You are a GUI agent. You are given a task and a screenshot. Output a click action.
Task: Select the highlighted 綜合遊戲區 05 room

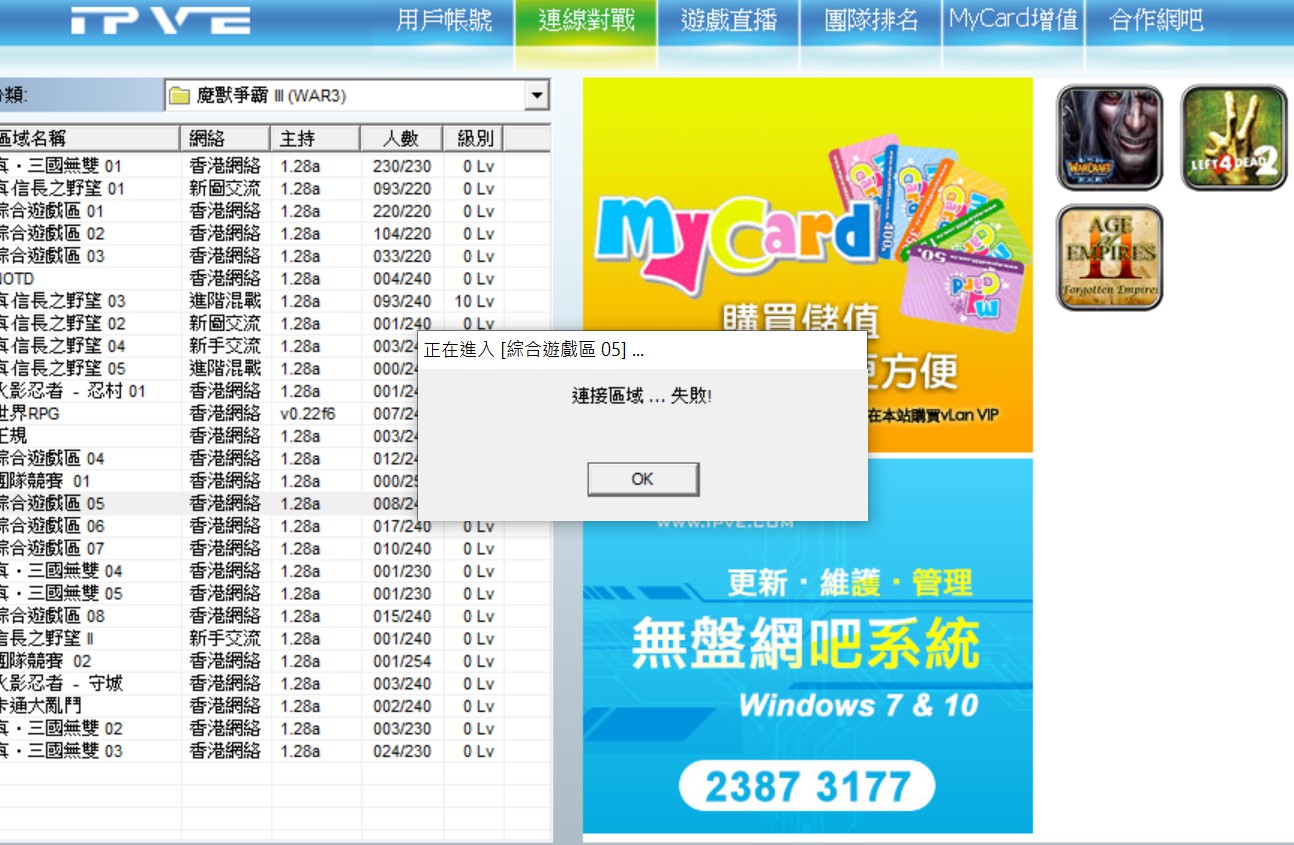(x=208, y=503)
